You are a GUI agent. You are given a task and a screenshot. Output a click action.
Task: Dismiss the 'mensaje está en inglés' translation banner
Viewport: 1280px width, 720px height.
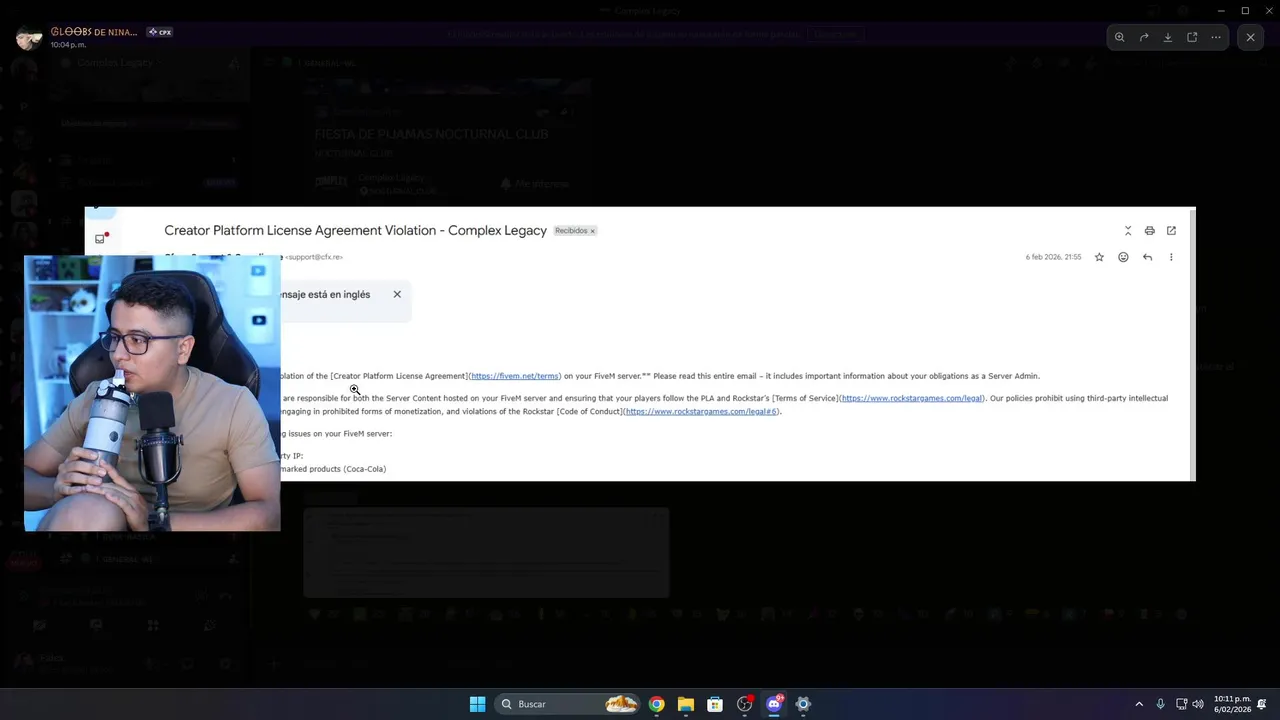click(397, 294)
